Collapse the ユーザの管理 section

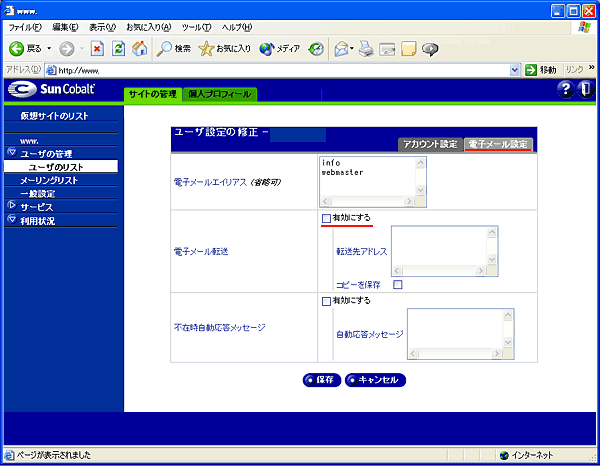pos(12,153)
